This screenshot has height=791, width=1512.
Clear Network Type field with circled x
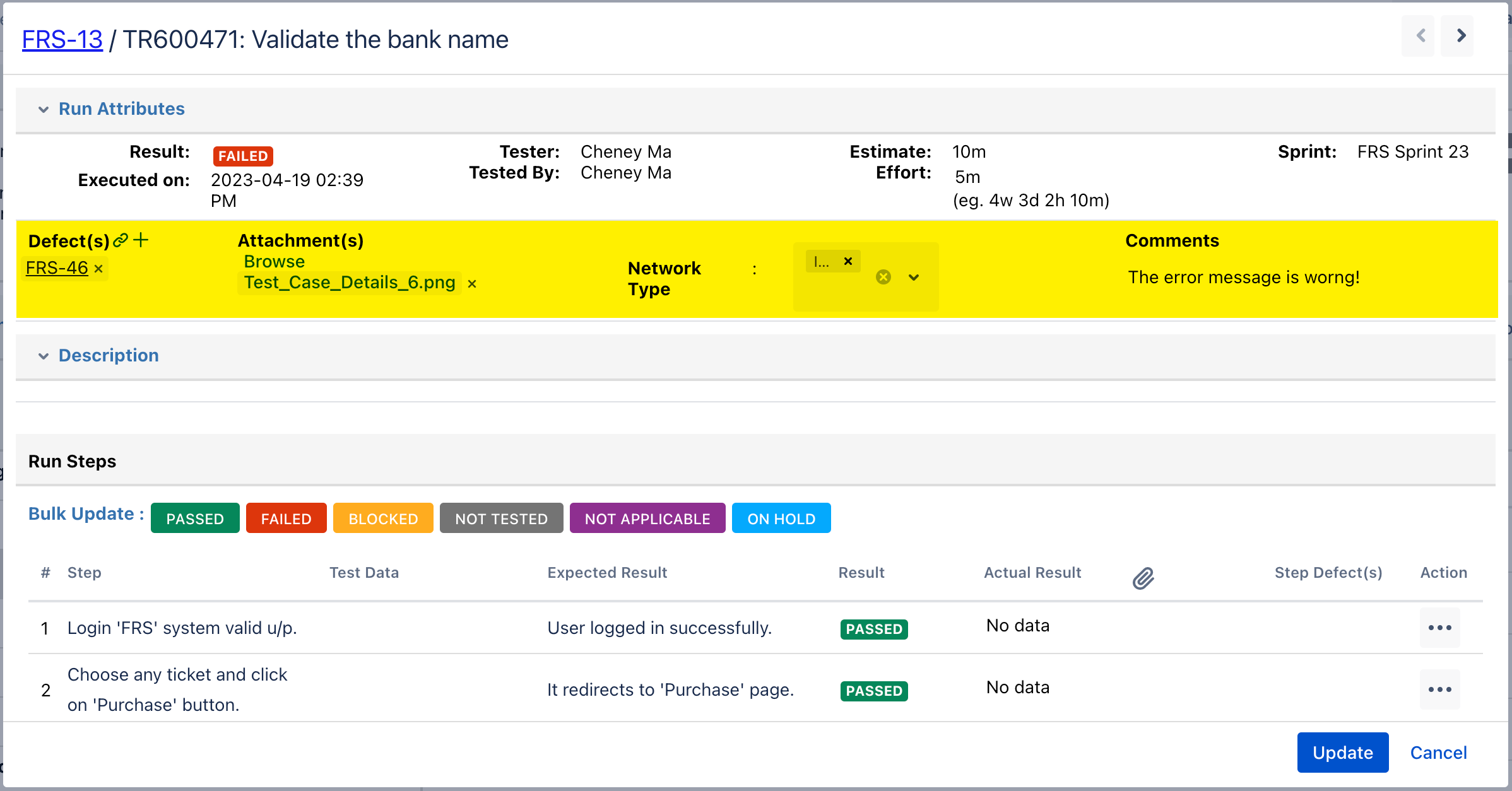tap(883, 277)
